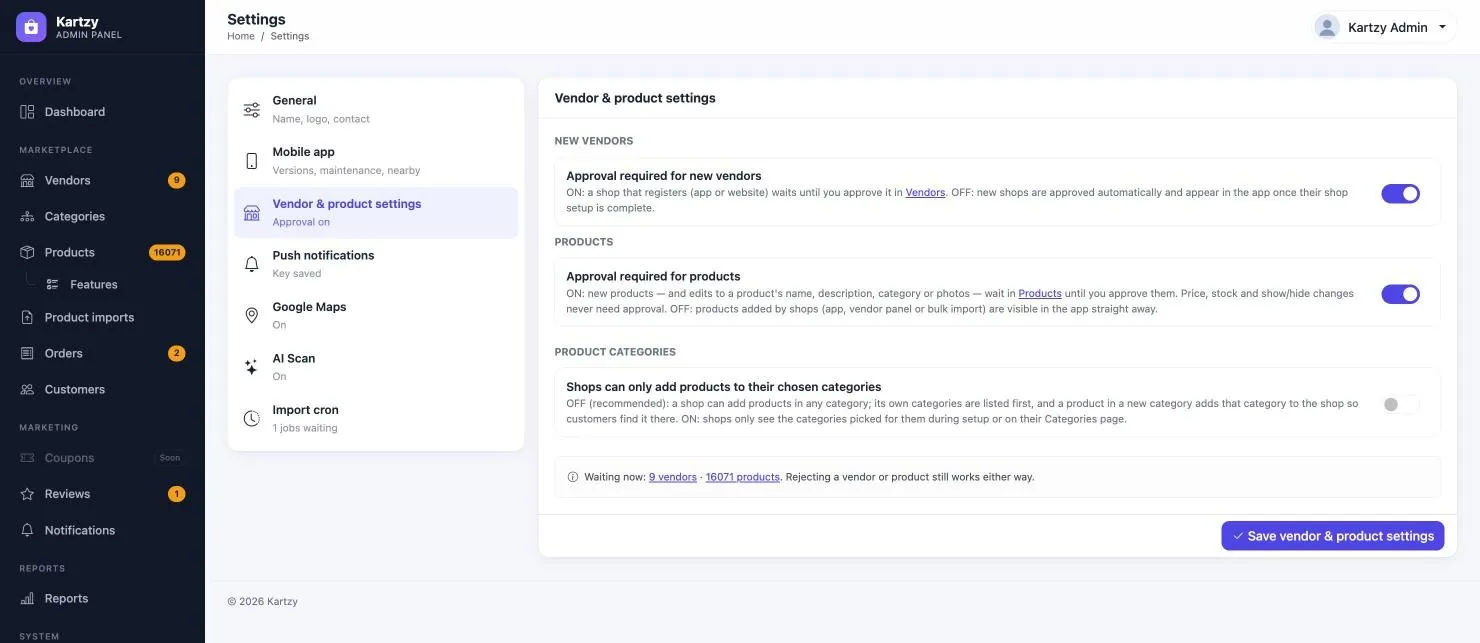Click the AI Scan sparkle icon
The width and height of the screenshot is (1480, 643).
click(252, 367)
